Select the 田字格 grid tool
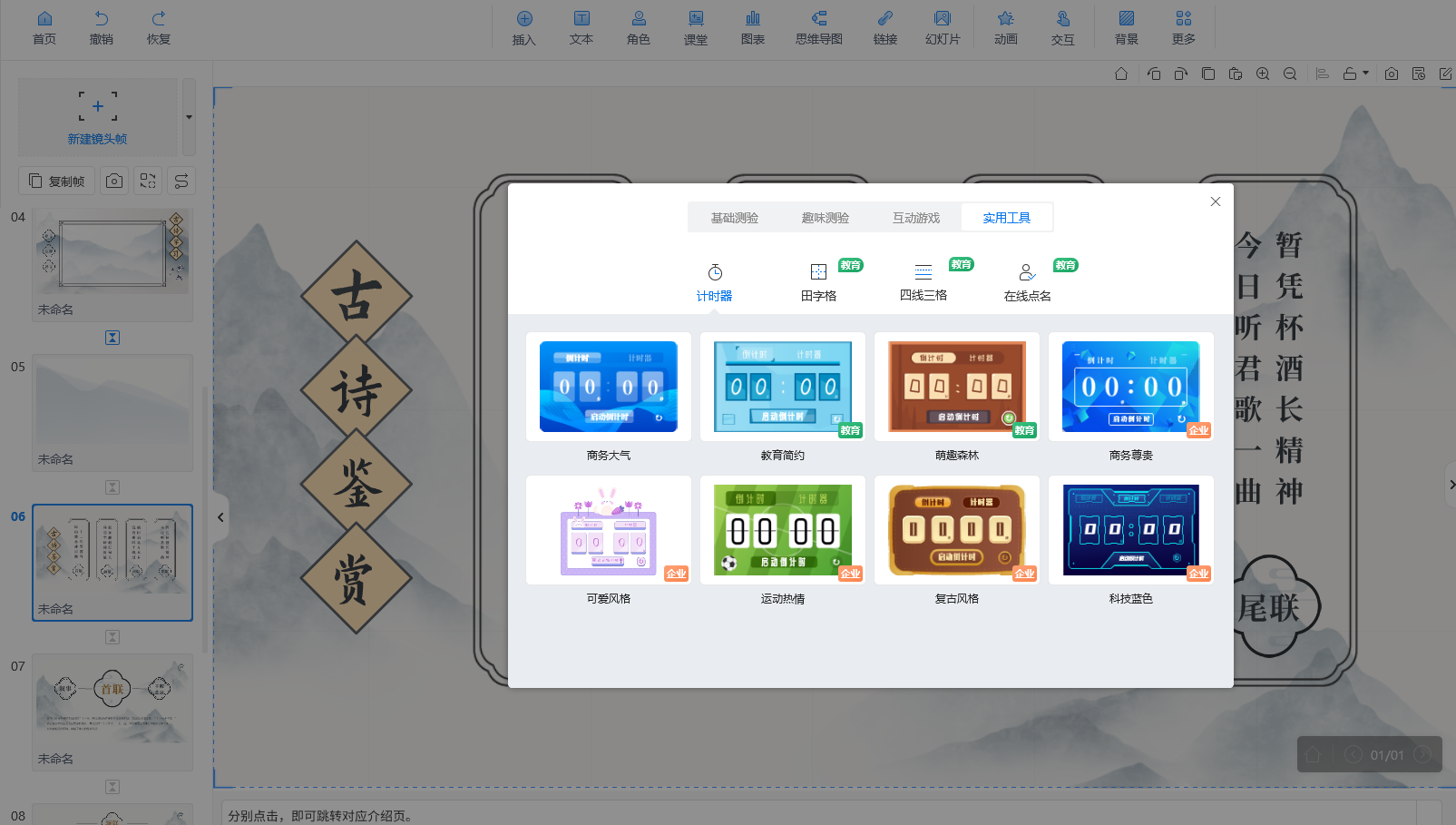The height and width of the screenshot is (825, 1456). [x=818, y=283]
